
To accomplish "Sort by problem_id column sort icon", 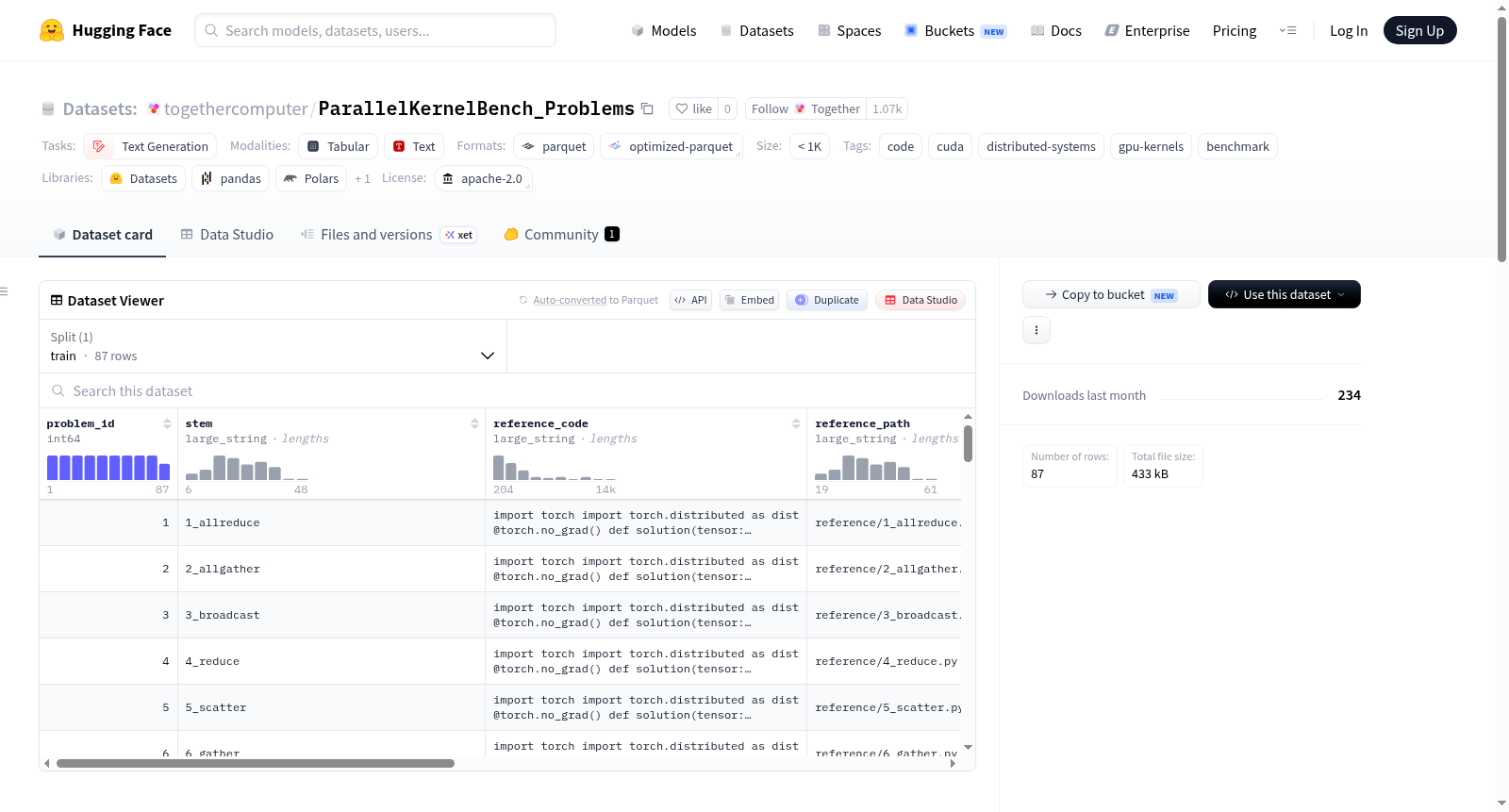I will coord(167,423).
